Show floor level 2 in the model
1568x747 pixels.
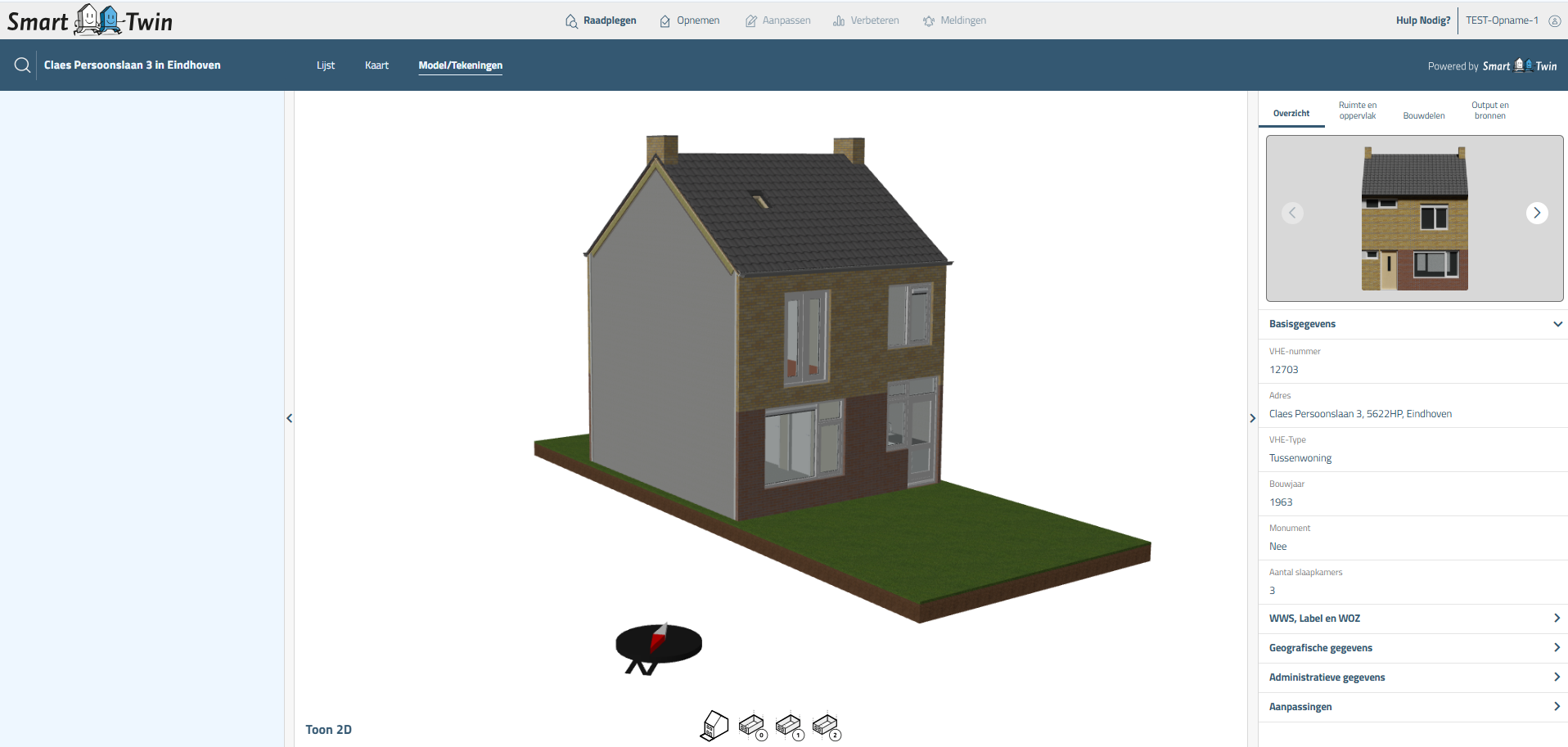[x=826, y=726]
